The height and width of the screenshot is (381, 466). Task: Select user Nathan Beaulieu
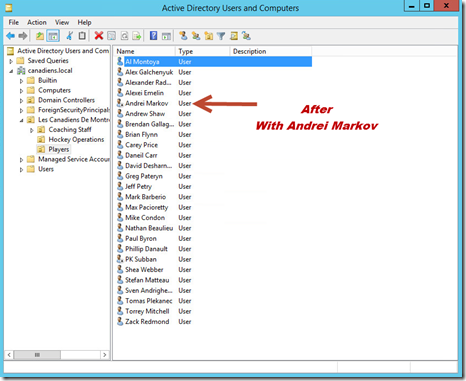[x=149, y=228]
